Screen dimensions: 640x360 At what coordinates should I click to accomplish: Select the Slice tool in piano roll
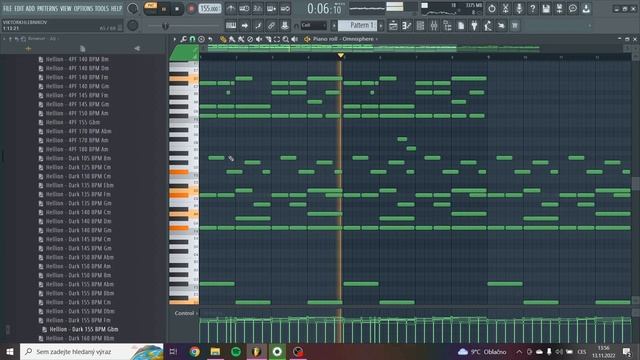pos(268,39)
